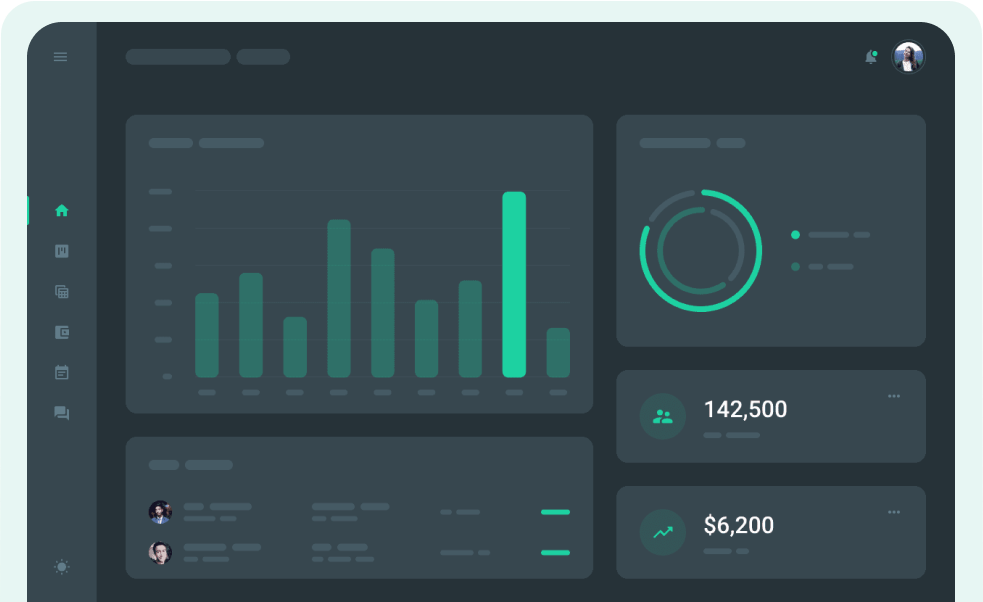Click the green status bar in second list row
The image size is (983, 602).
555,552
